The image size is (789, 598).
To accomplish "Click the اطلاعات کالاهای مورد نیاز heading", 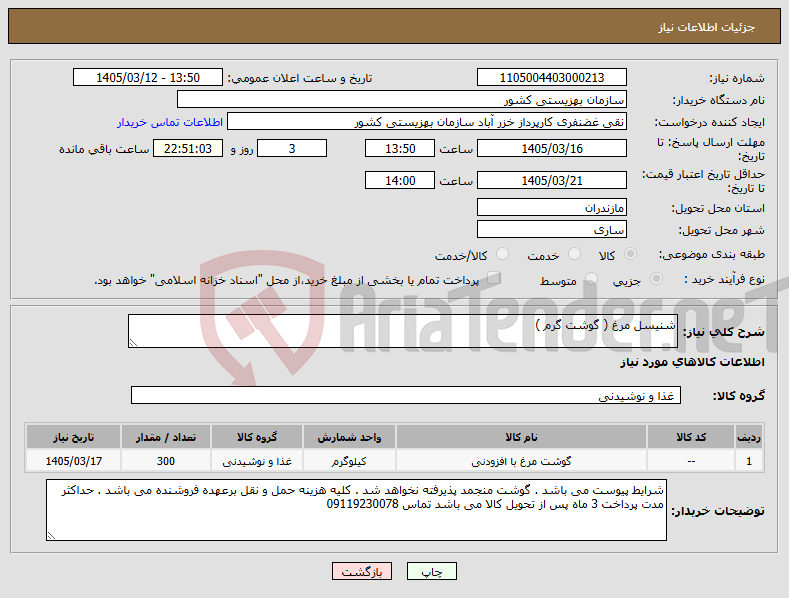I will click(x=692, y=362).
